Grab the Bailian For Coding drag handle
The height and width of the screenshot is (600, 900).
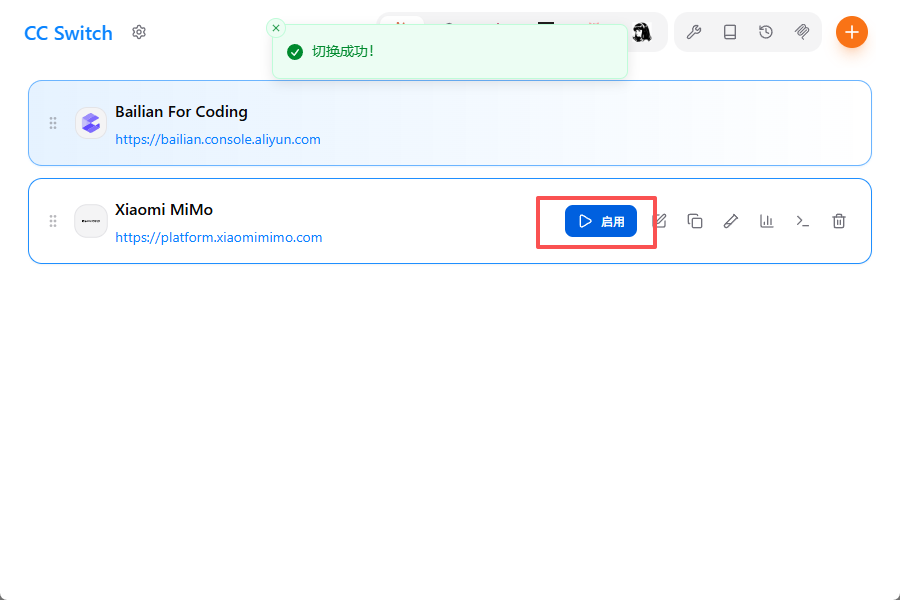(x=53, y=123)
